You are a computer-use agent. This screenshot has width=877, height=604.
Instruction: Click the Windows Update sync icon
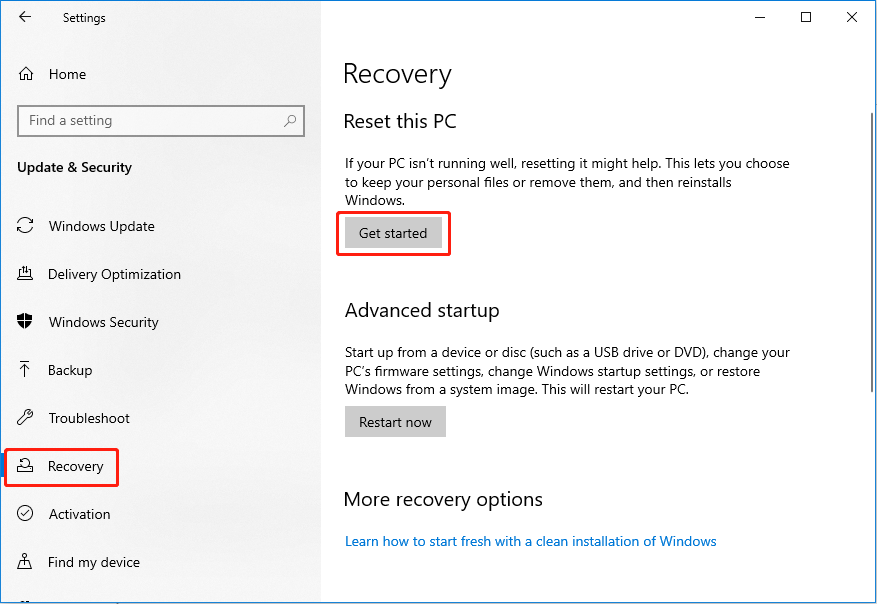point(26,226)
